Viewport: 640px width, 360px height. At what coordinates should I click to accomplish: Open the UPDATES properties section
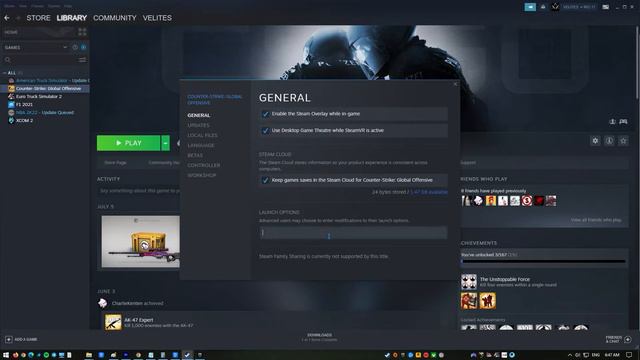(198, 125)
